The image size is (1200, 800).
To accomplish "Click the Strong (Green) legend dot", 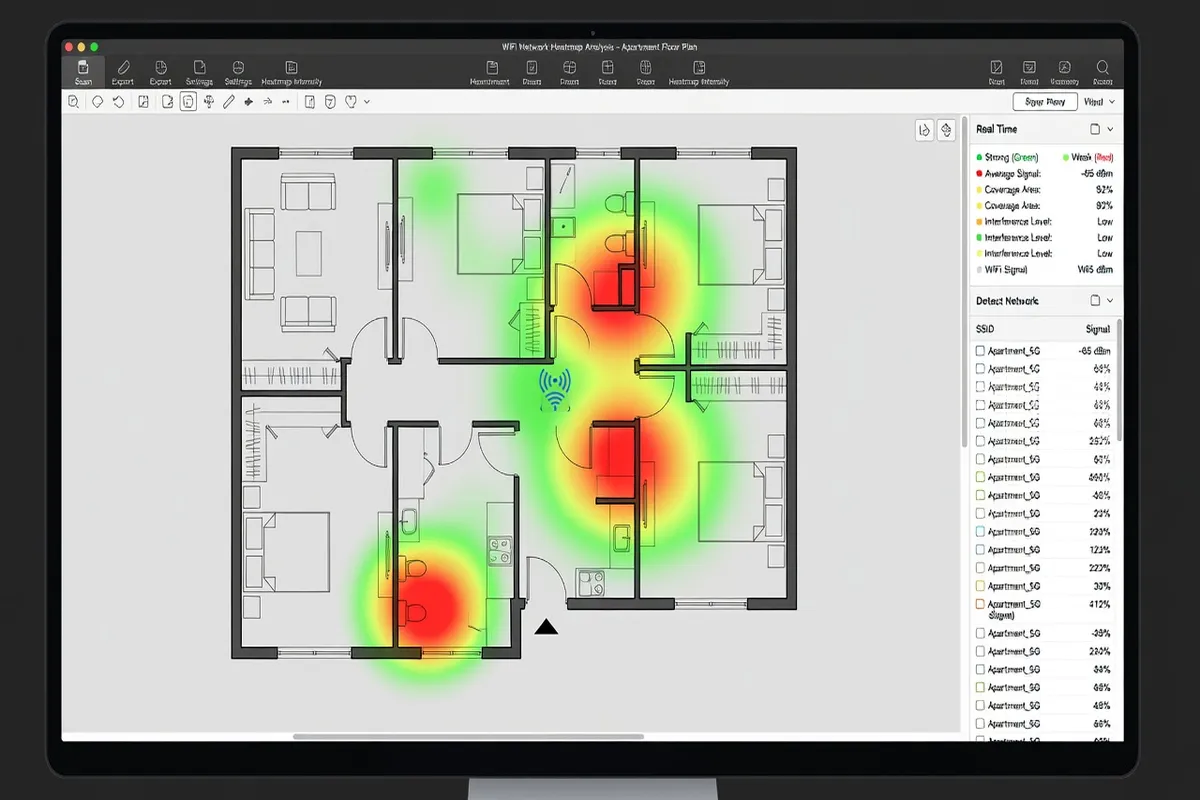I will coord(979,158).
